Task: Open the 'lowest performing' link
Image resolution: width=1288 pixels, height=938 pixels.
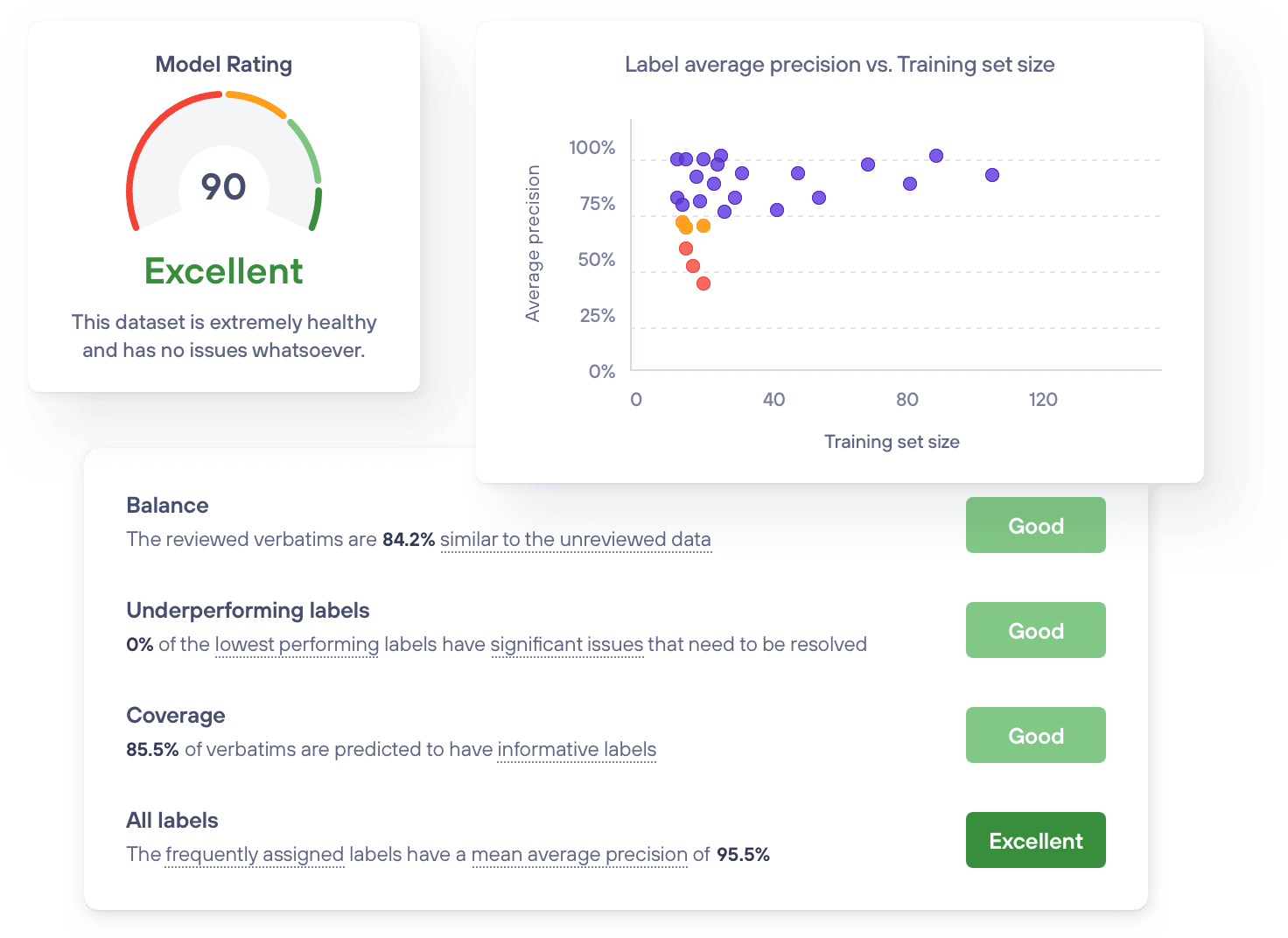Action: coord(297,645)
